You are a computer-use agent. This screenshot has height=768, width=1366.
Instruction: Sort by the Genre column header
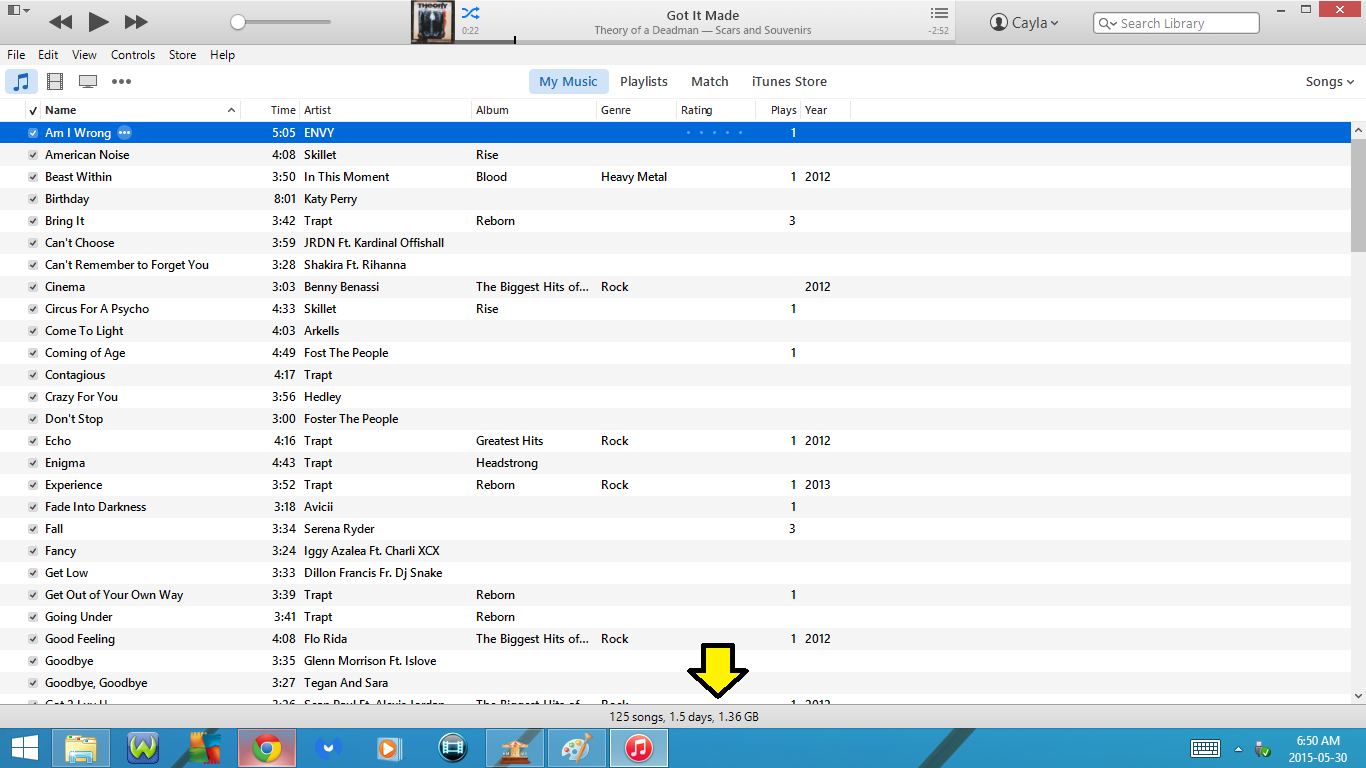[x=636, y=110]
